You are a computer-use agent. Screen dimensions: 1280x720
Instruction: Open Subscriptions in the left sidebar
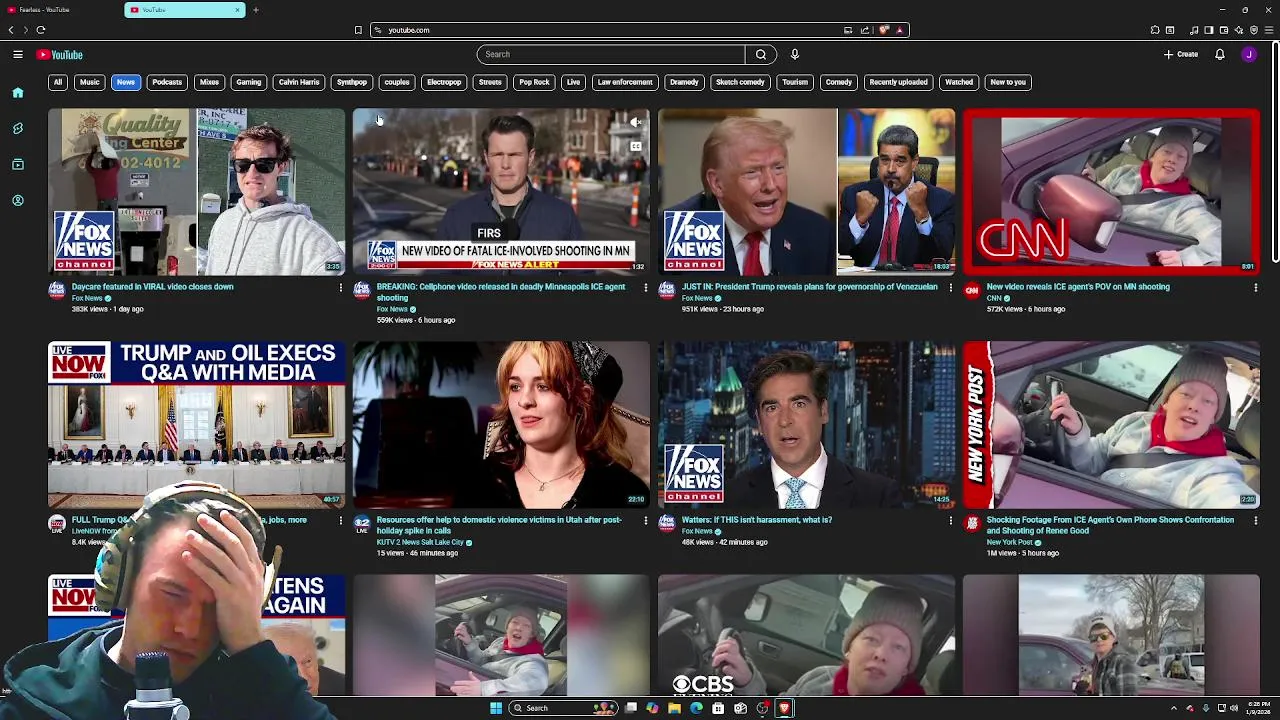click(18, 164)
